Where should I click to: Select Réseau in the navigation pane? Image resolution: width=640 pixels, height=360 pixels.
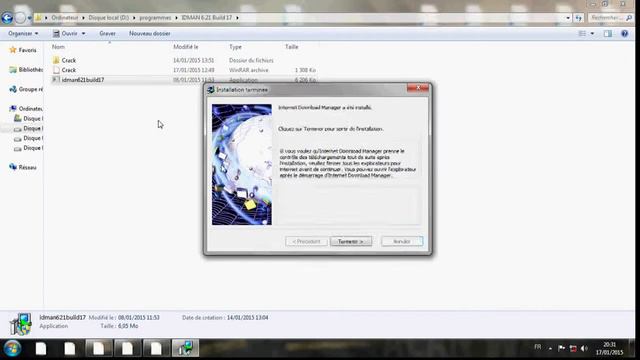27,168
